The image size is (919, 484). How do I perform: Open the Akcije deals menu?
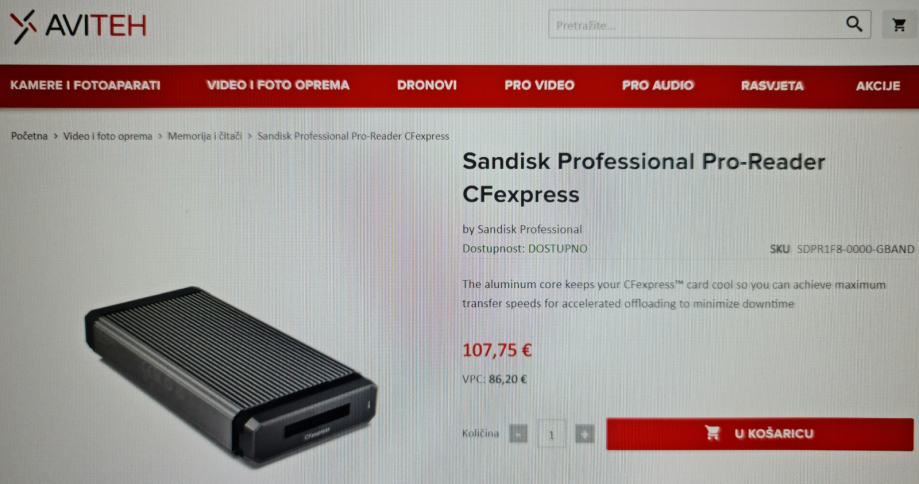pyautogui.click(x=877, y=86)
